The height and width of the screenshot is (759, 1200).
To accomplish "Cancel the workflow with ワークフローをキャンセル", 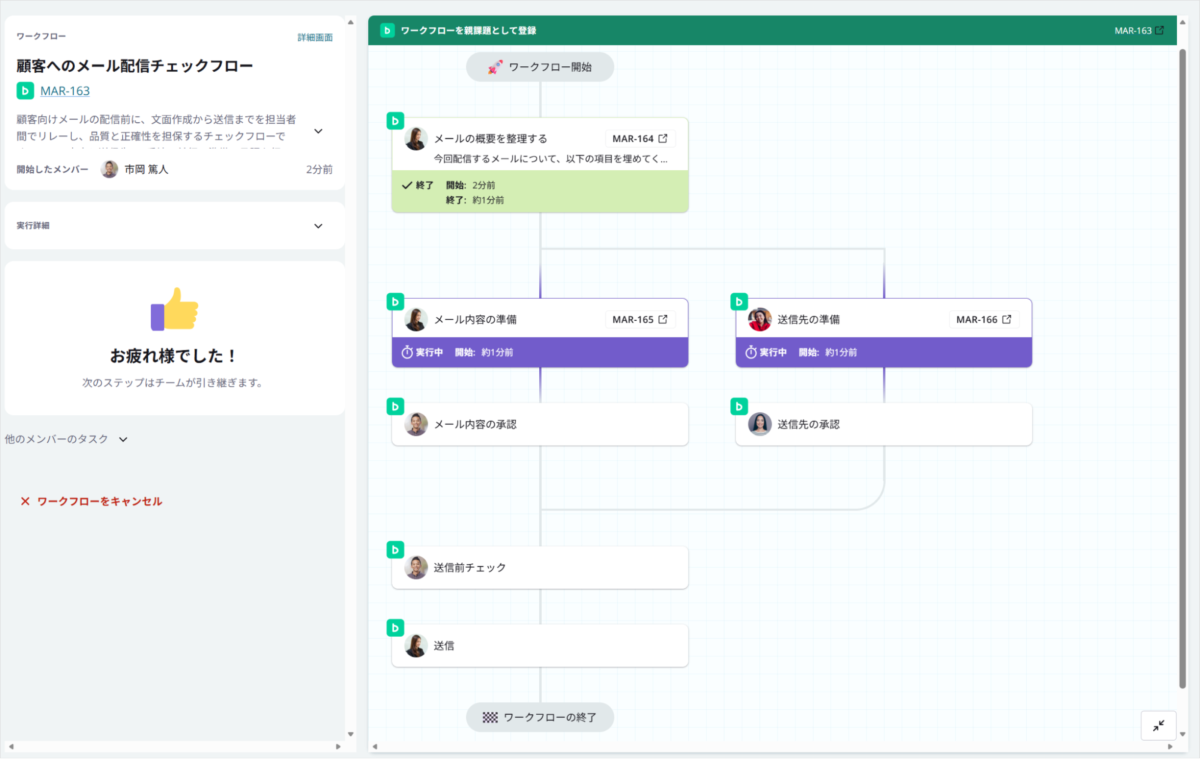I will (91, 501).
